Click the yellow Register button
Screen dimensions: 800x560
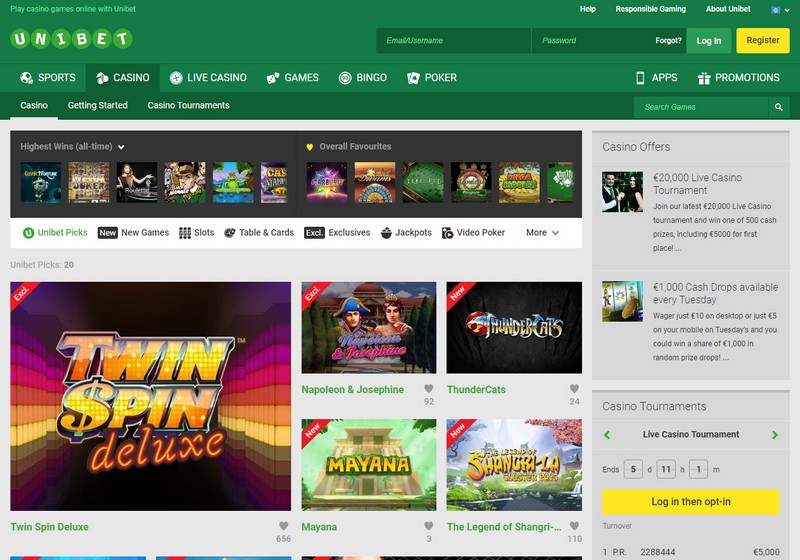[763, 40]
